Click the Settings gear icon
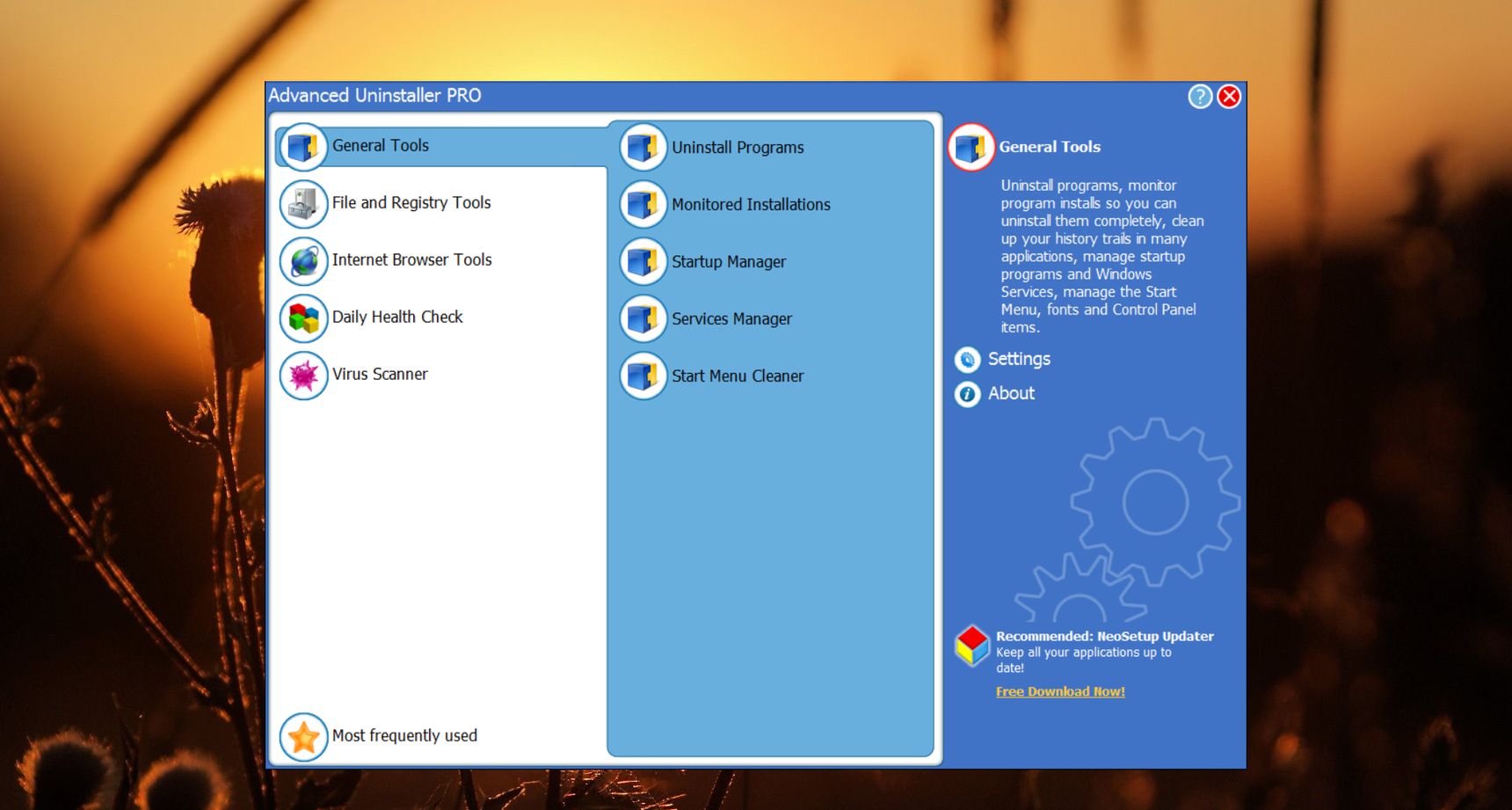This screenshot has height=810, width=1512. 967,360
